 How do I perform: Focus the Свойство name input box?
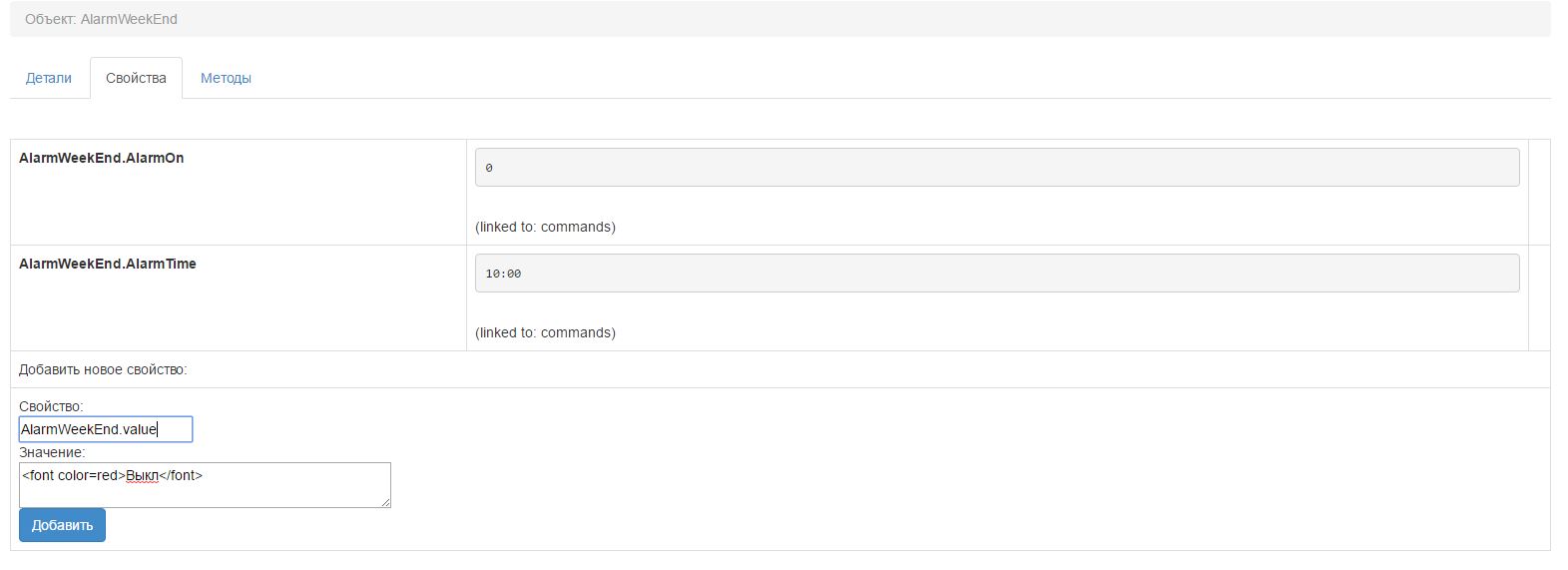[x=105, y=429]
